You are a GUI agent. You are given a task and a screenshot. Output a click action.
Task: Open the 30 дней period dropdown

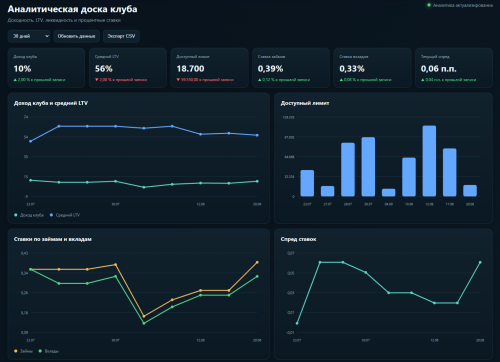[29, 36]
